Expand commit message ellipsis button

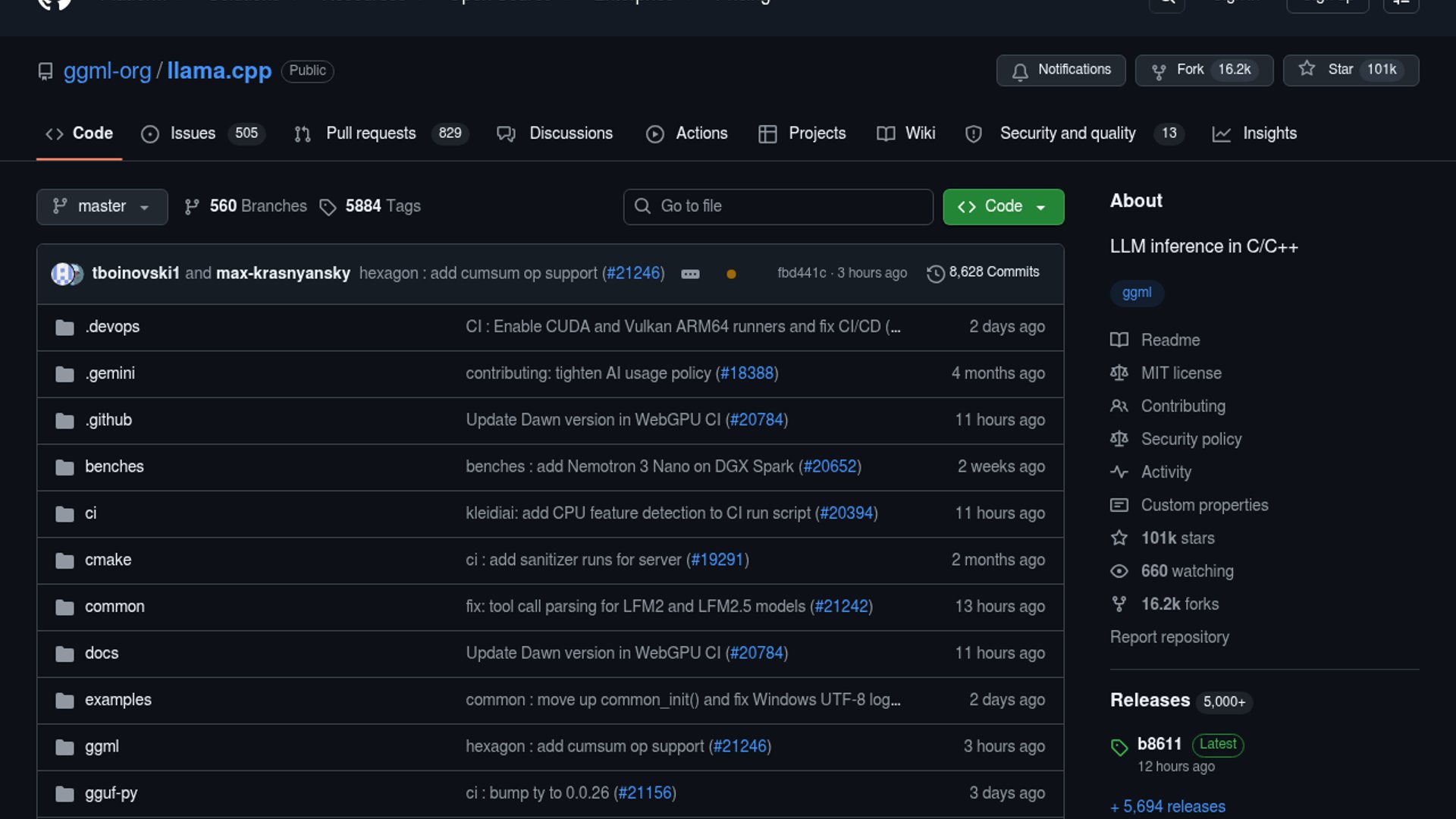click(x=690, y=274)
